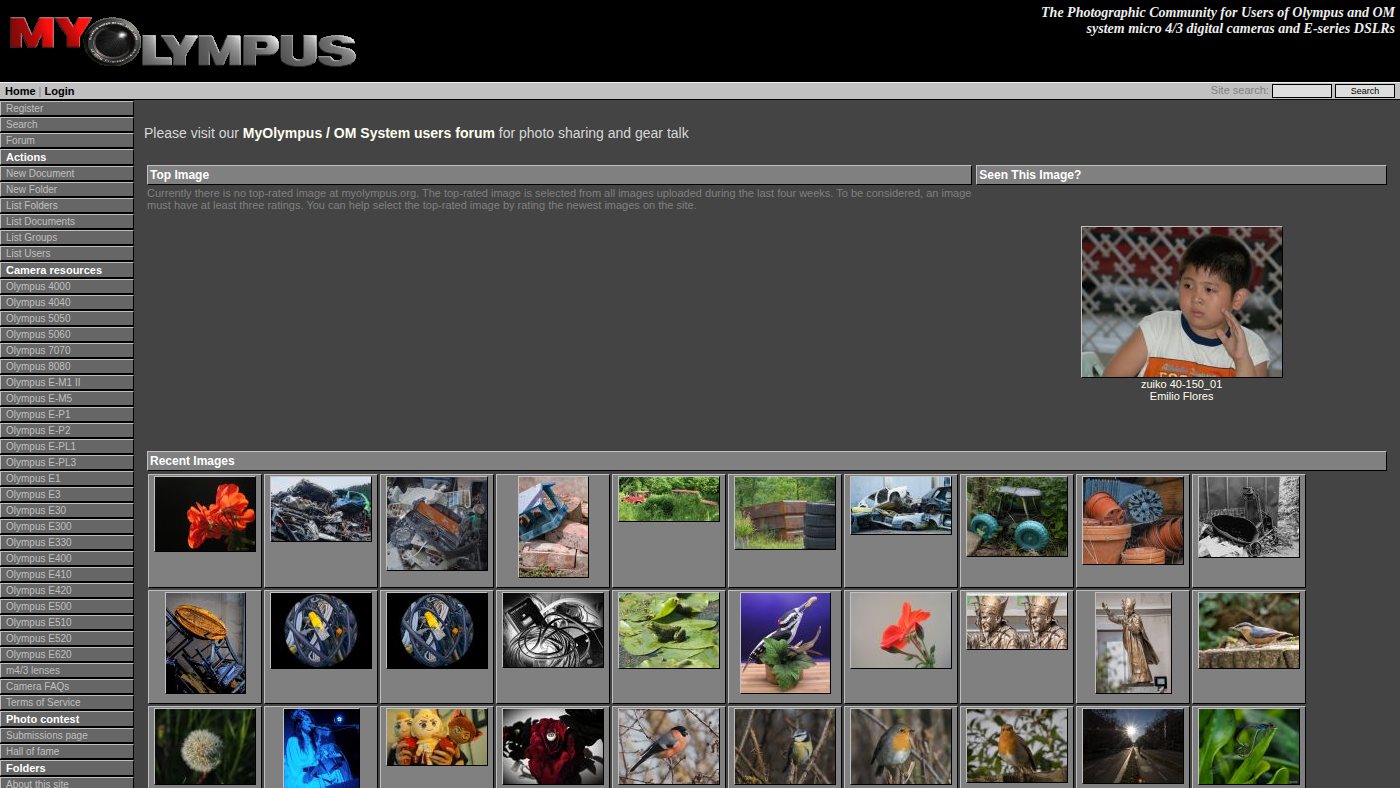Open the Olympus E620 page

pos(67,654)
